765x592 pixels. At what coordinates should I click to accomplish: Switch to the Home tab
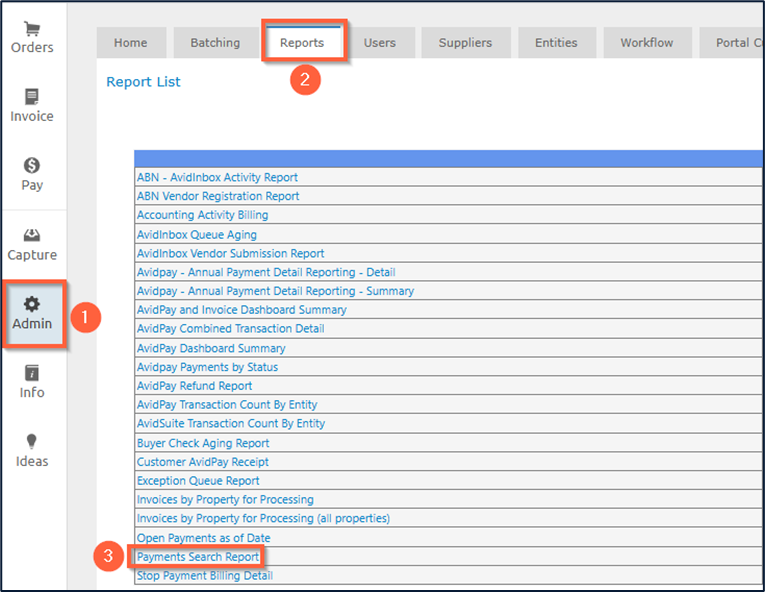click(x=130, y=43)
